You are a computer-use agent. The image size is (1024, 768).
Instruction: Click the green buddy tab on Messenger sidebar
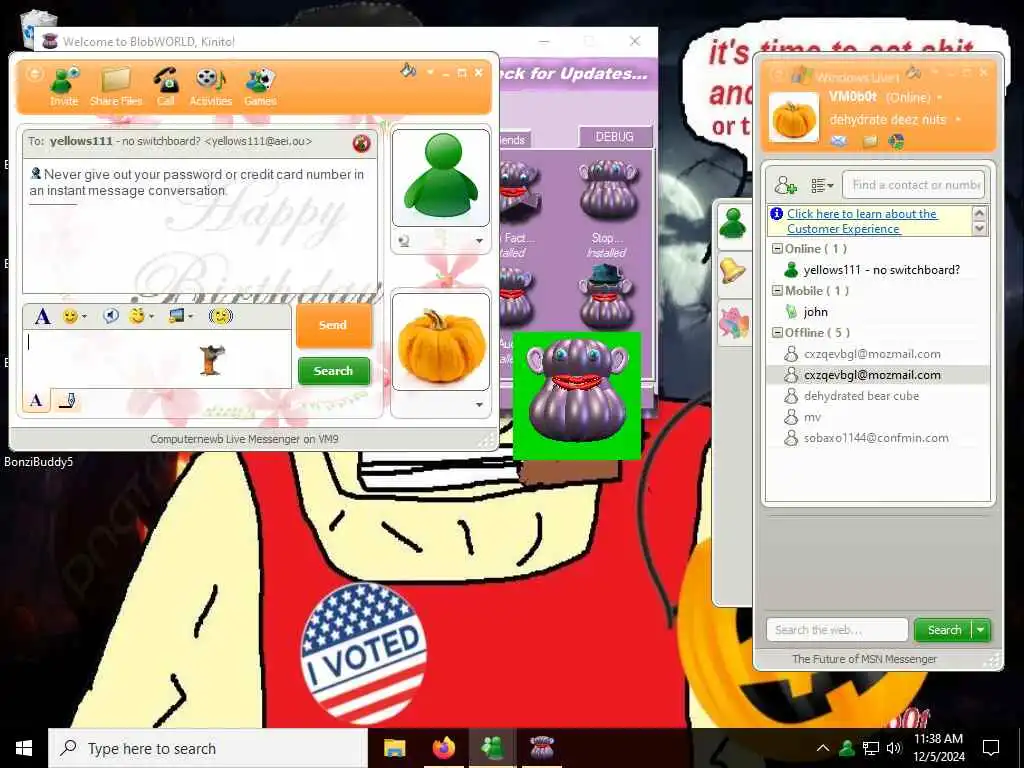click(733, 224)
